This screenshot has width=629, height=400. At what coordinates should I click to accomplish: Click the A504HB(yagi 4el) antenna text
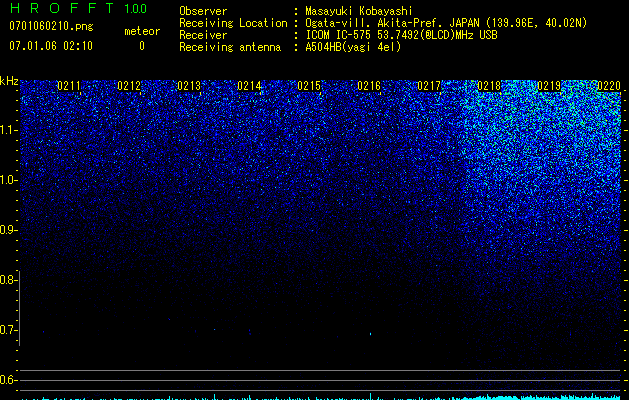(x=353, y=47)
